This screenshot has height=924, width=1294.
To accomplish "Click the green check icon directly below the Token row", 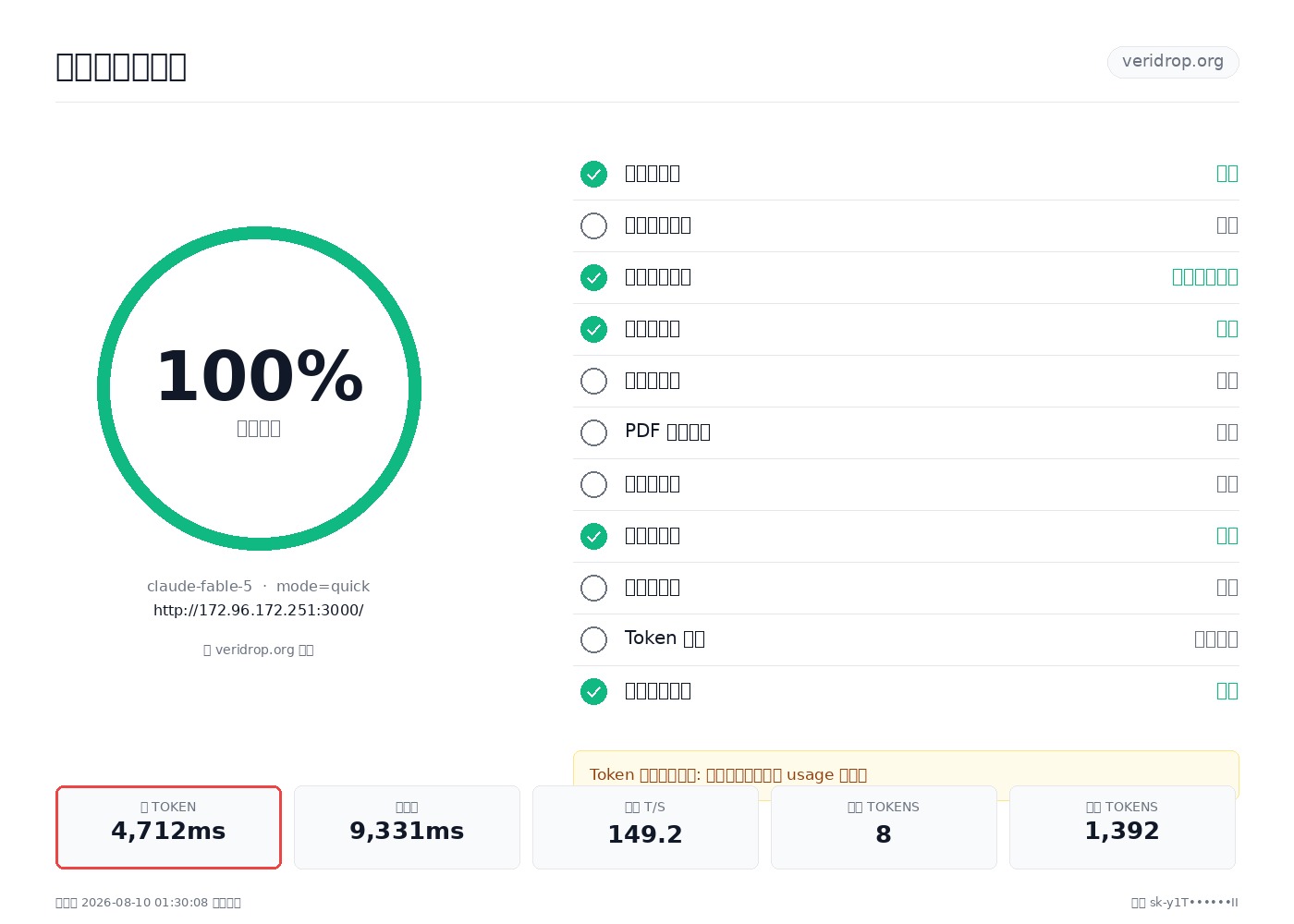I will [593, 691].
